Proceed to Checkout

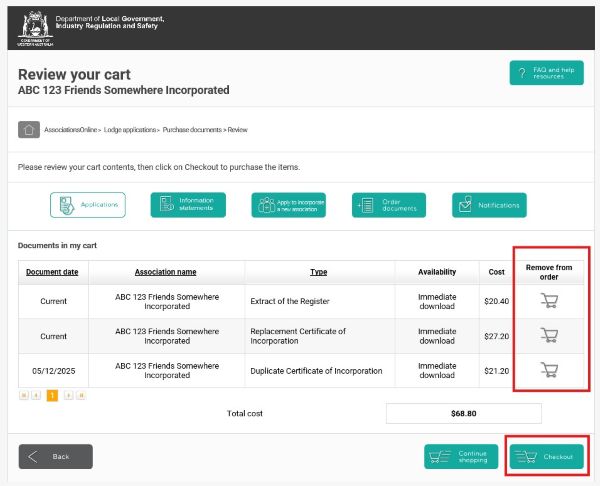pyautogui.click(x=546, y=457)
